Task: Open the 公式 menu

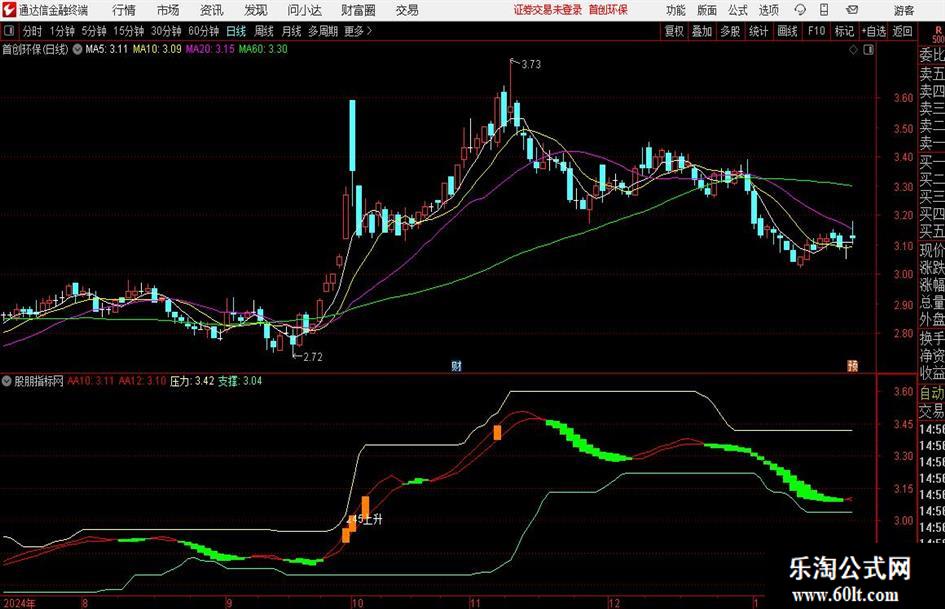Action: tap(737, 10)
